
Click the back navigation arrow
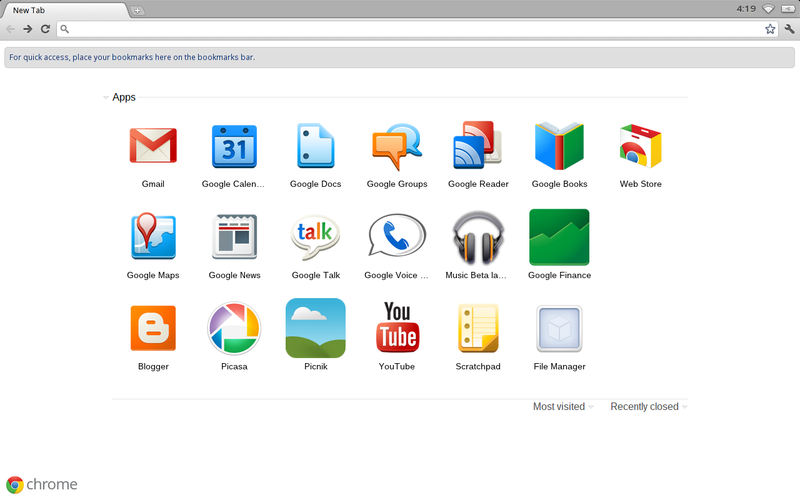click(10, 29)
